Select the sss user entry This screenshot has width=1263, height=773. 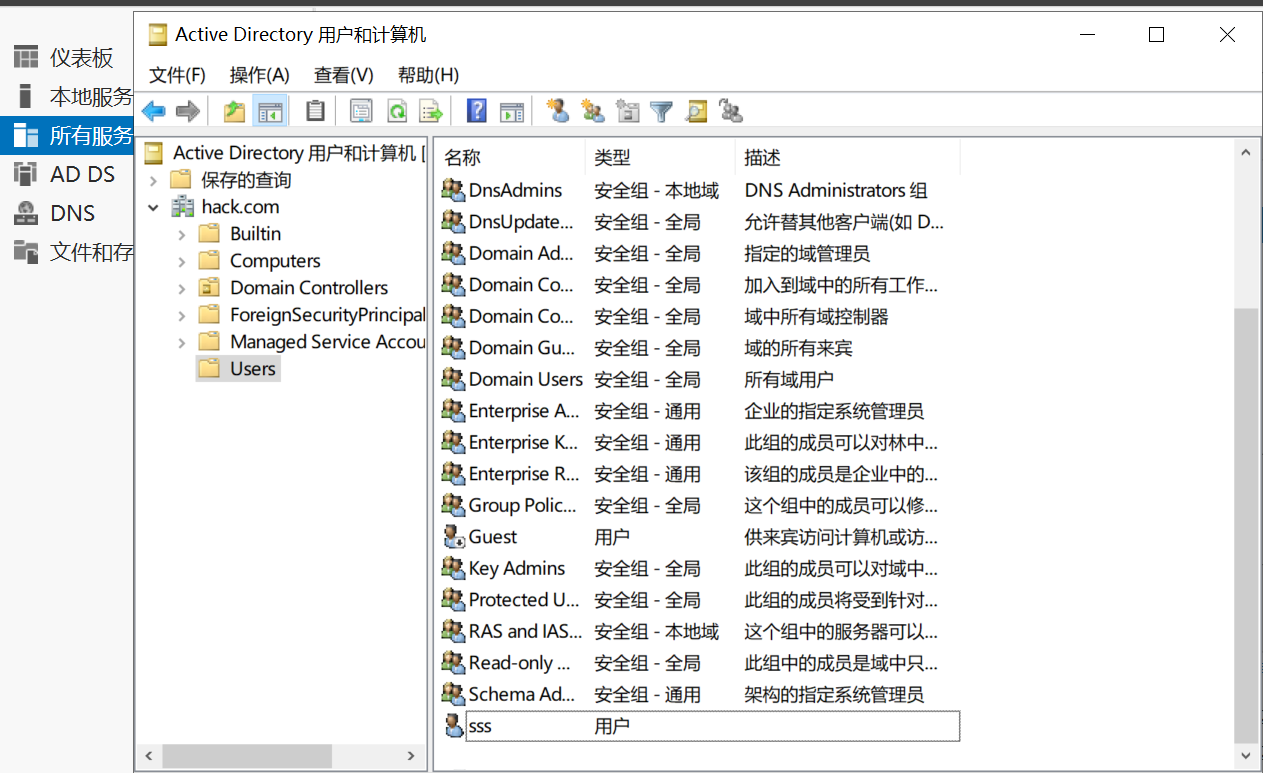pyautogui.click(x=480, y=726)
